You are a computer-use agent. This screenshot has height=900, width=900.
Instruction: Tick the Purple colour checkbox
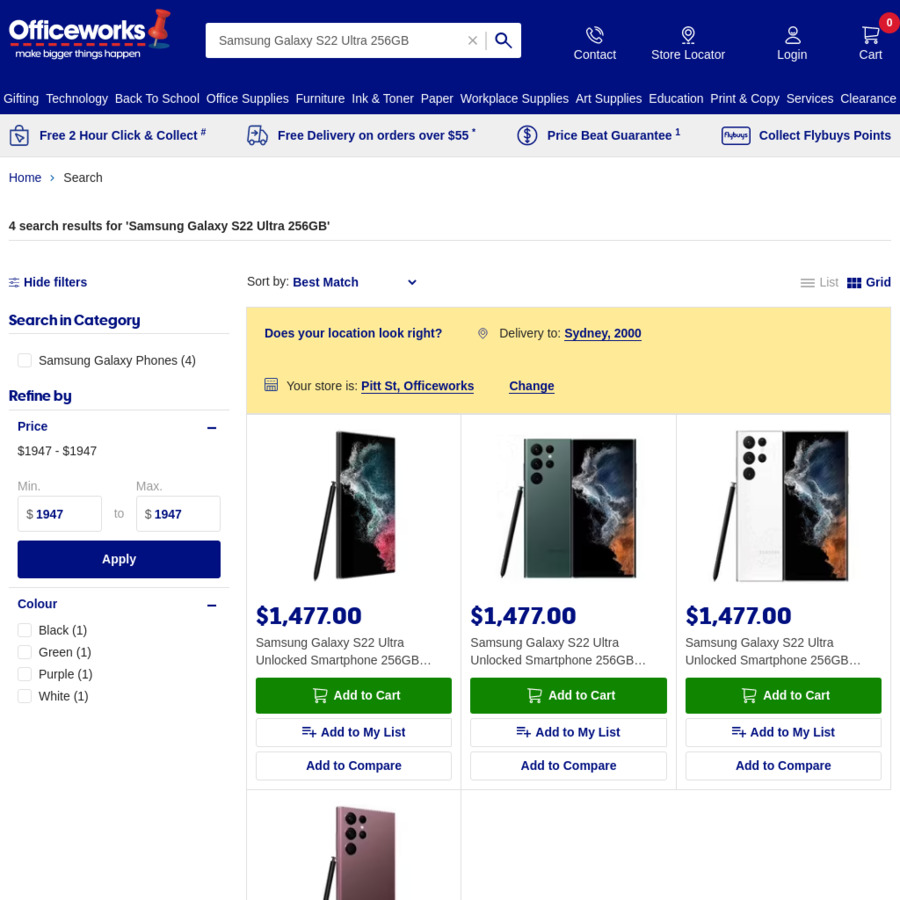[x=25, y=674]
